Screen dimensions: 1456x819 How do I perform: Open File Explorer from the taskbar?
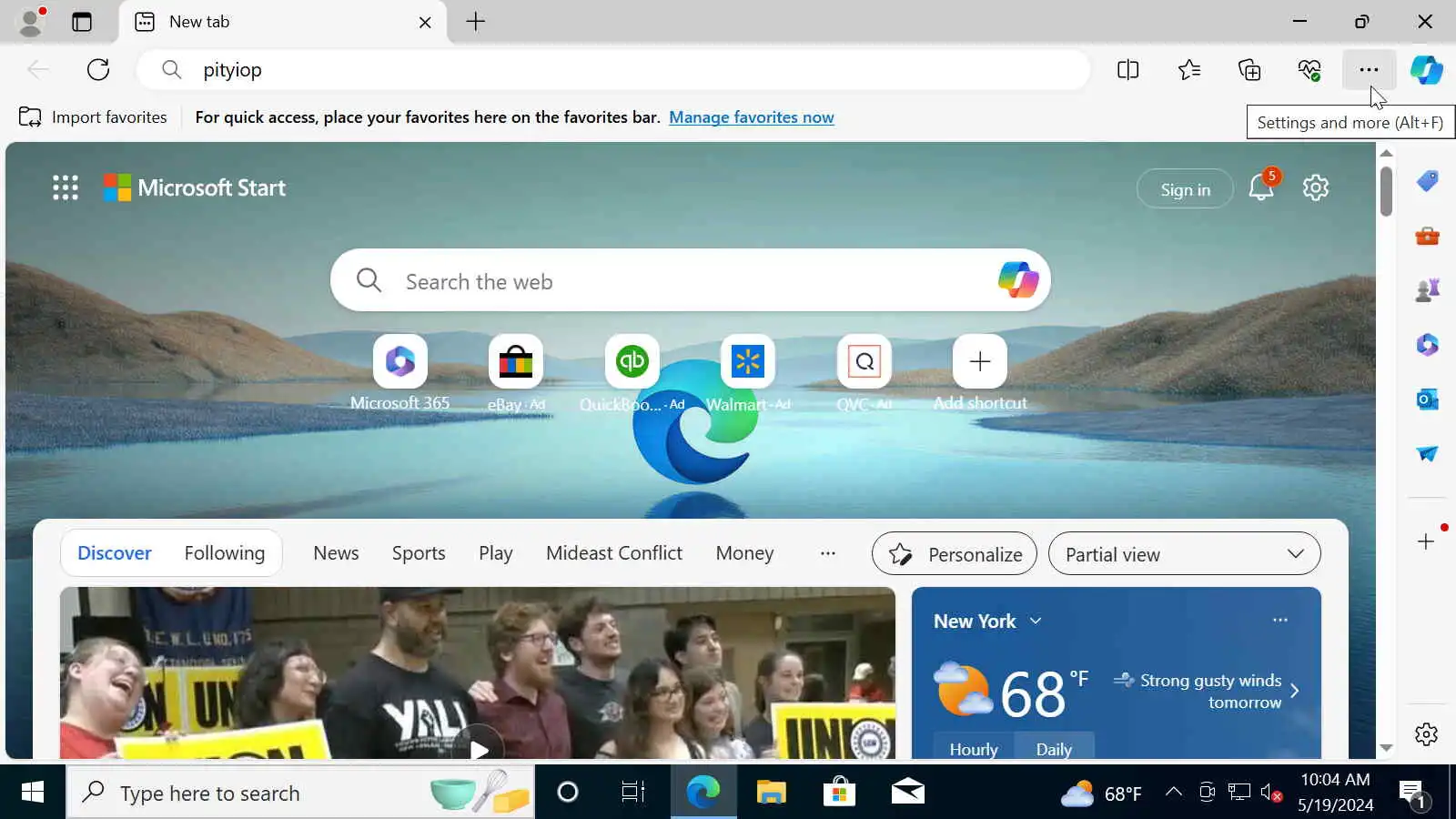coord(771,793)
